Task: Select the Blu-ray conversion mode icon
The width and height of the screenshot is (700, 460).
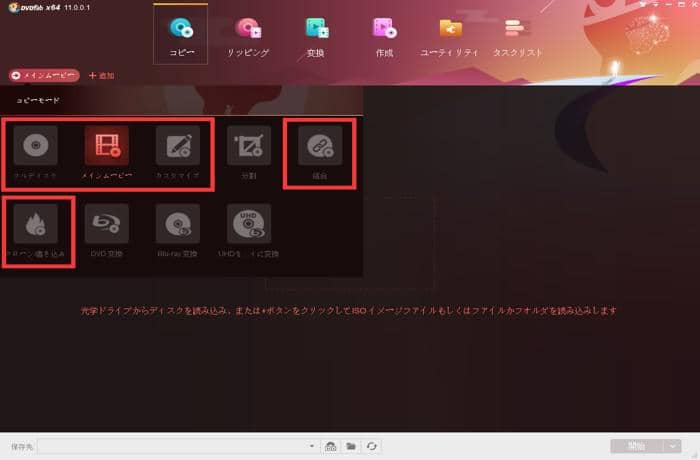Action: [x=177, y=225]
